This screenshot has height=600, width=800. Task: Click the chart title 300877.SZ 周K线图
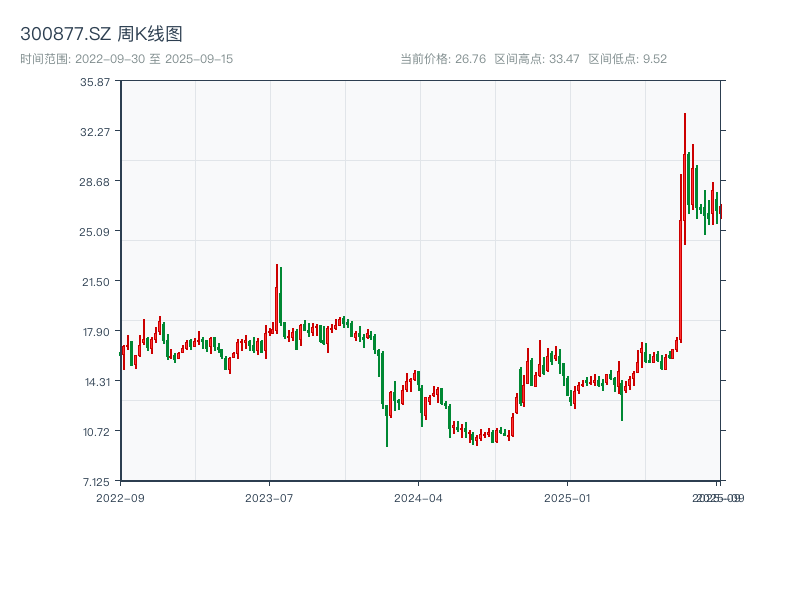click(x=101, y=34)
